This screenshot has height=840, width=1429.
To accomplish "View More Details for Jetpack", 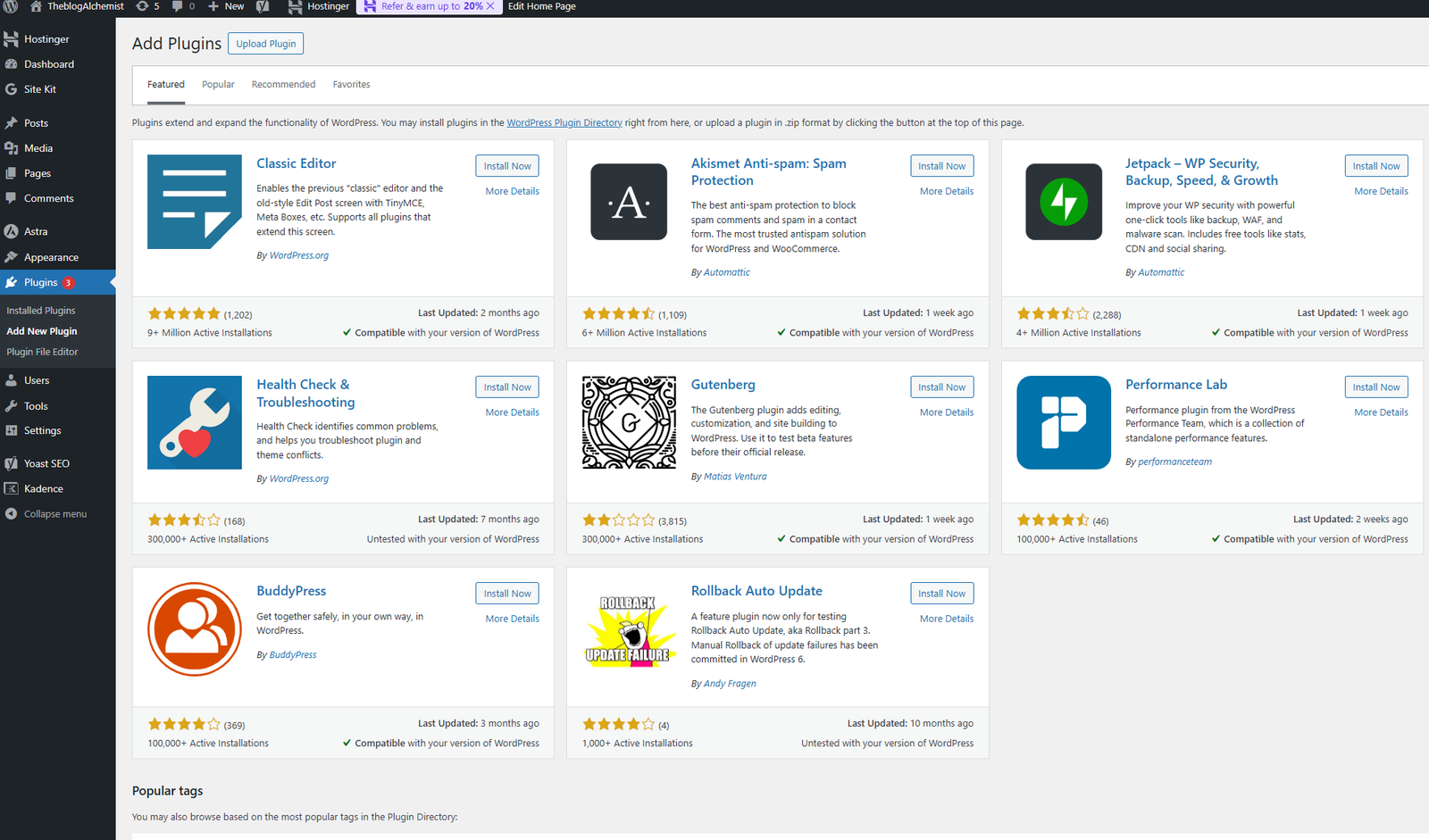I will coord(1381,191).
